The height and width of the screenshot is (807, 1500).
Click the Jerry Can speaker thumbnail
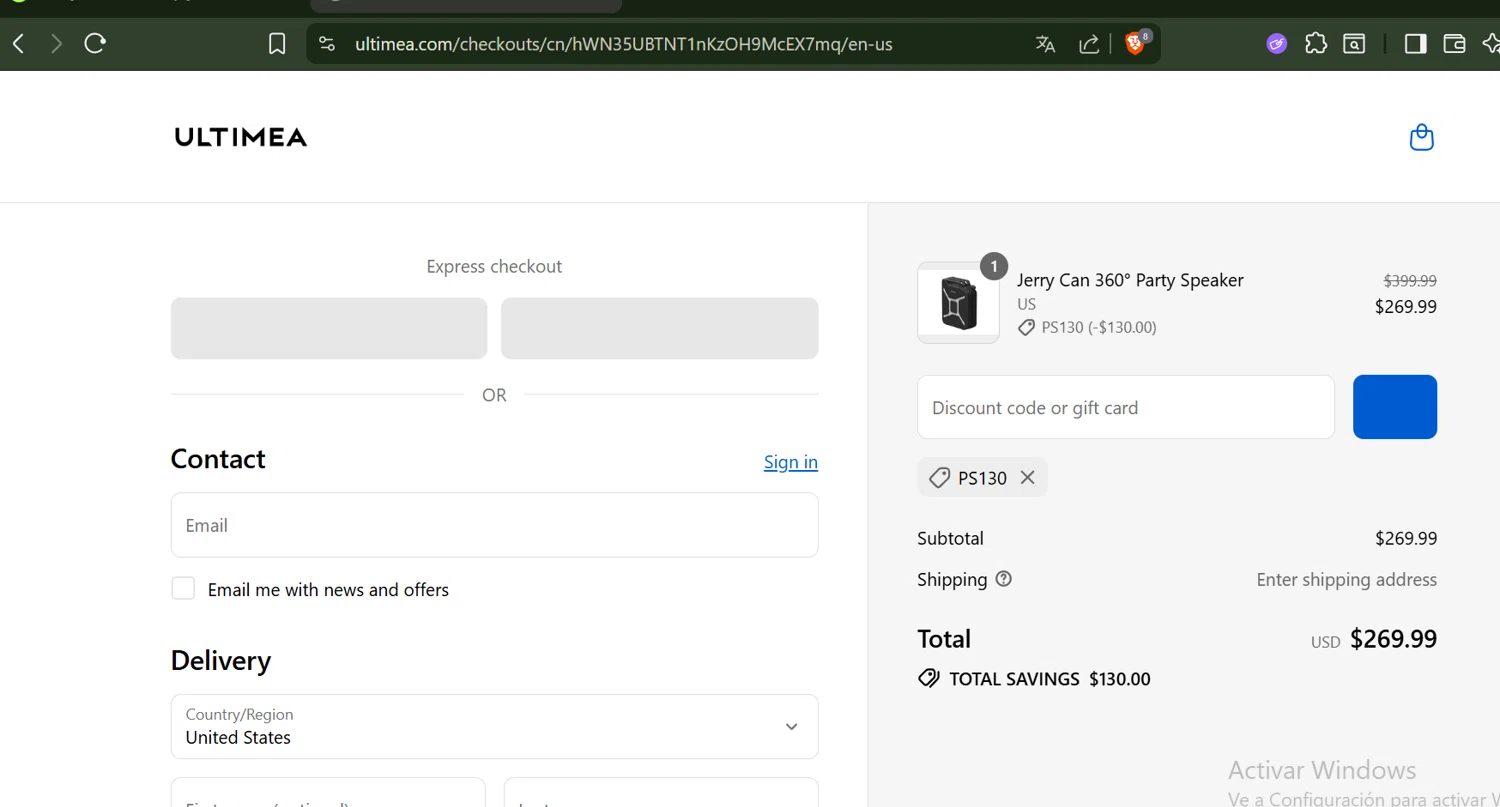coord(958,303)
